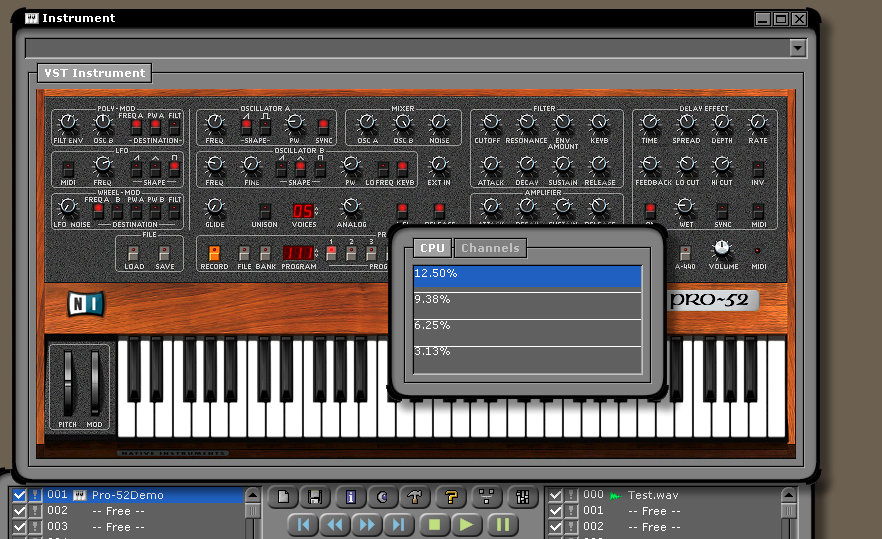This screenshot has height=539, width=882.
Task: Click the filter RESONANCE knob
Action: (x=527, y=122)
